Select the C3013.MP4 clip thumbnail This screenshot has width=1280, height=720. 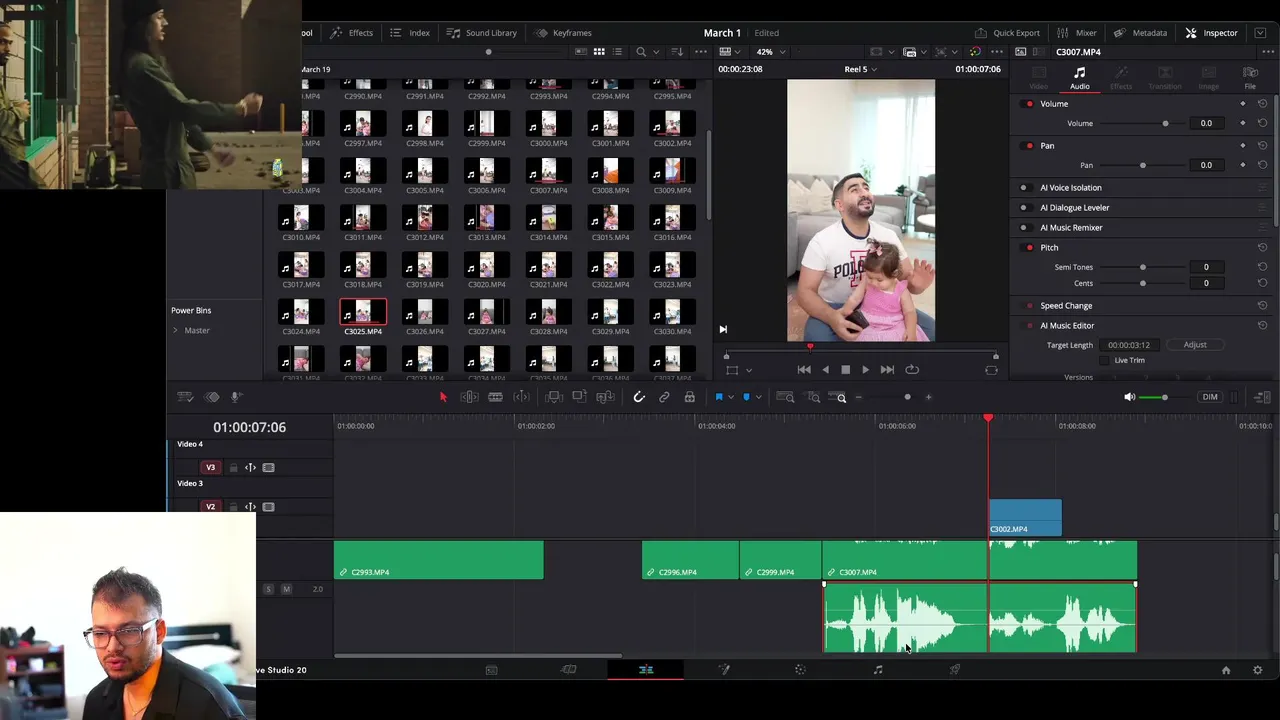pos(486,220)
